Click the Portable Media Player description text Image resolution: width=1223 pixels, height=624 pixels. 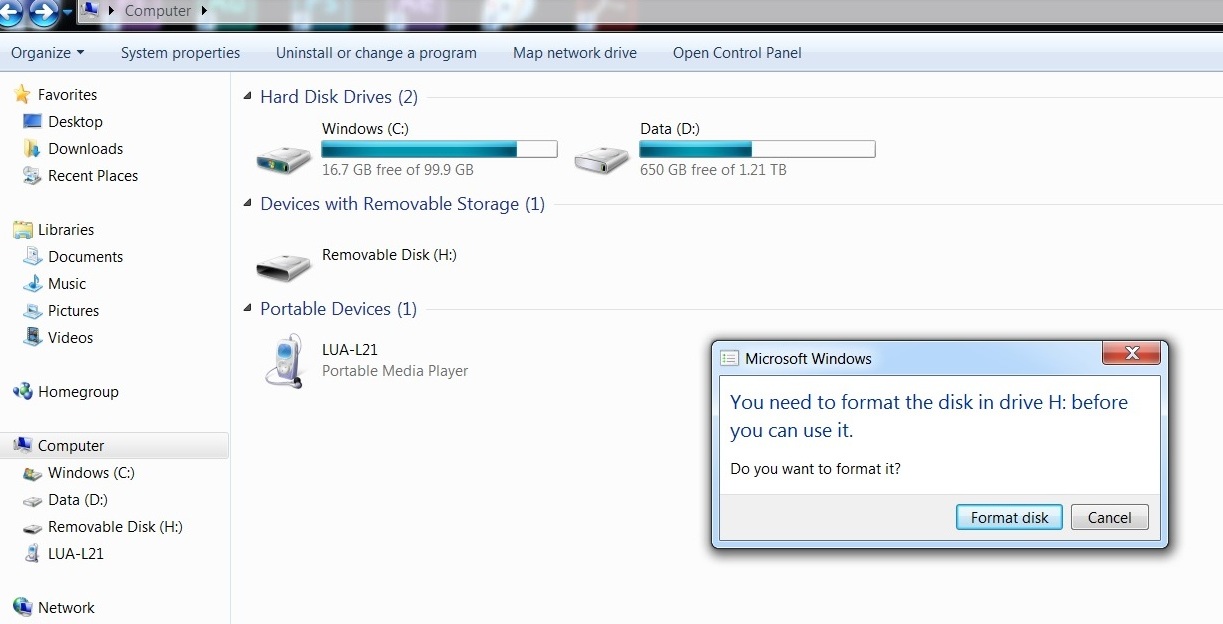(x=395, y=371)
